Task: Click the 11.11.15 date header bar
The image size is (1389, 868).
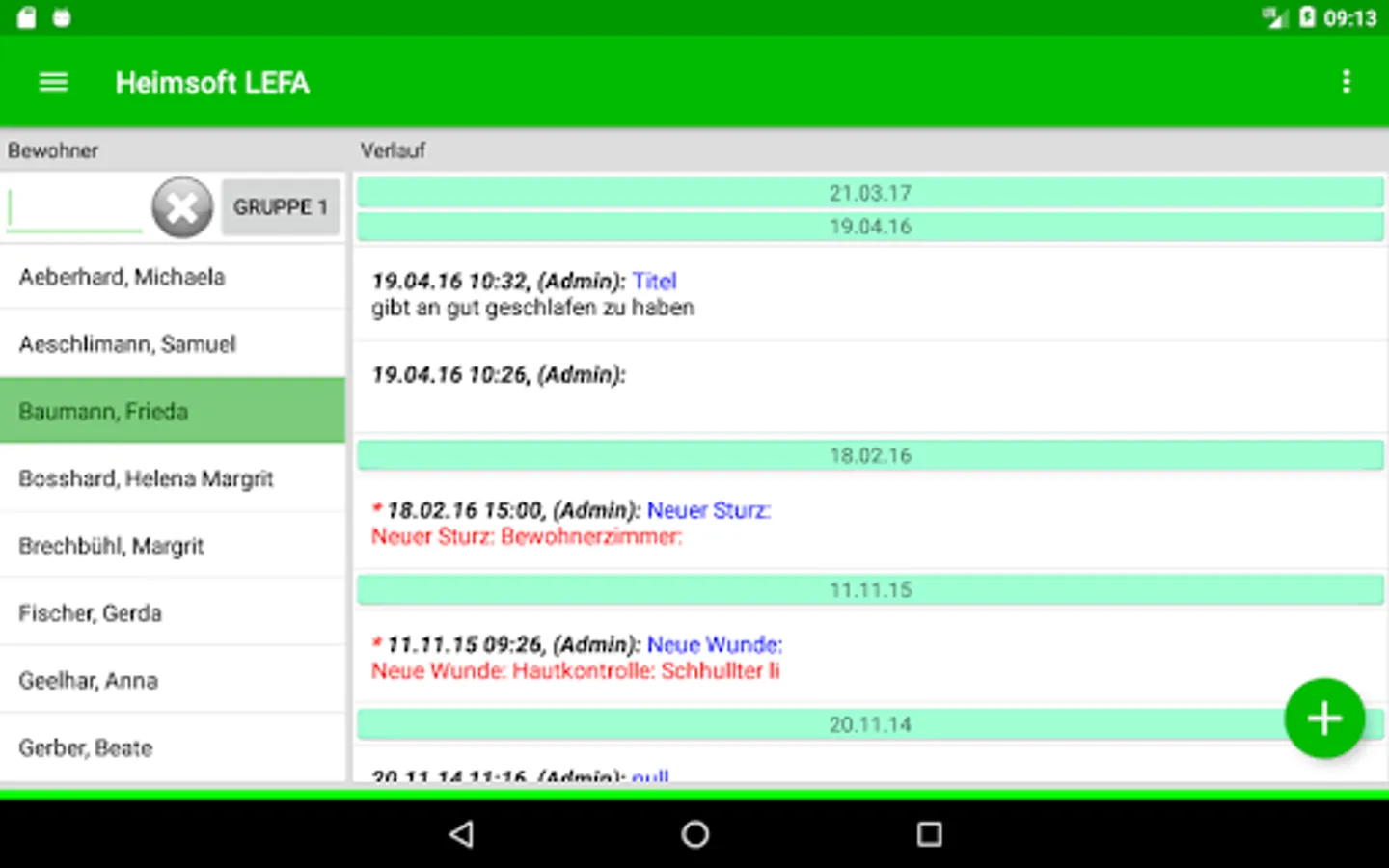Action: [870, 589]
